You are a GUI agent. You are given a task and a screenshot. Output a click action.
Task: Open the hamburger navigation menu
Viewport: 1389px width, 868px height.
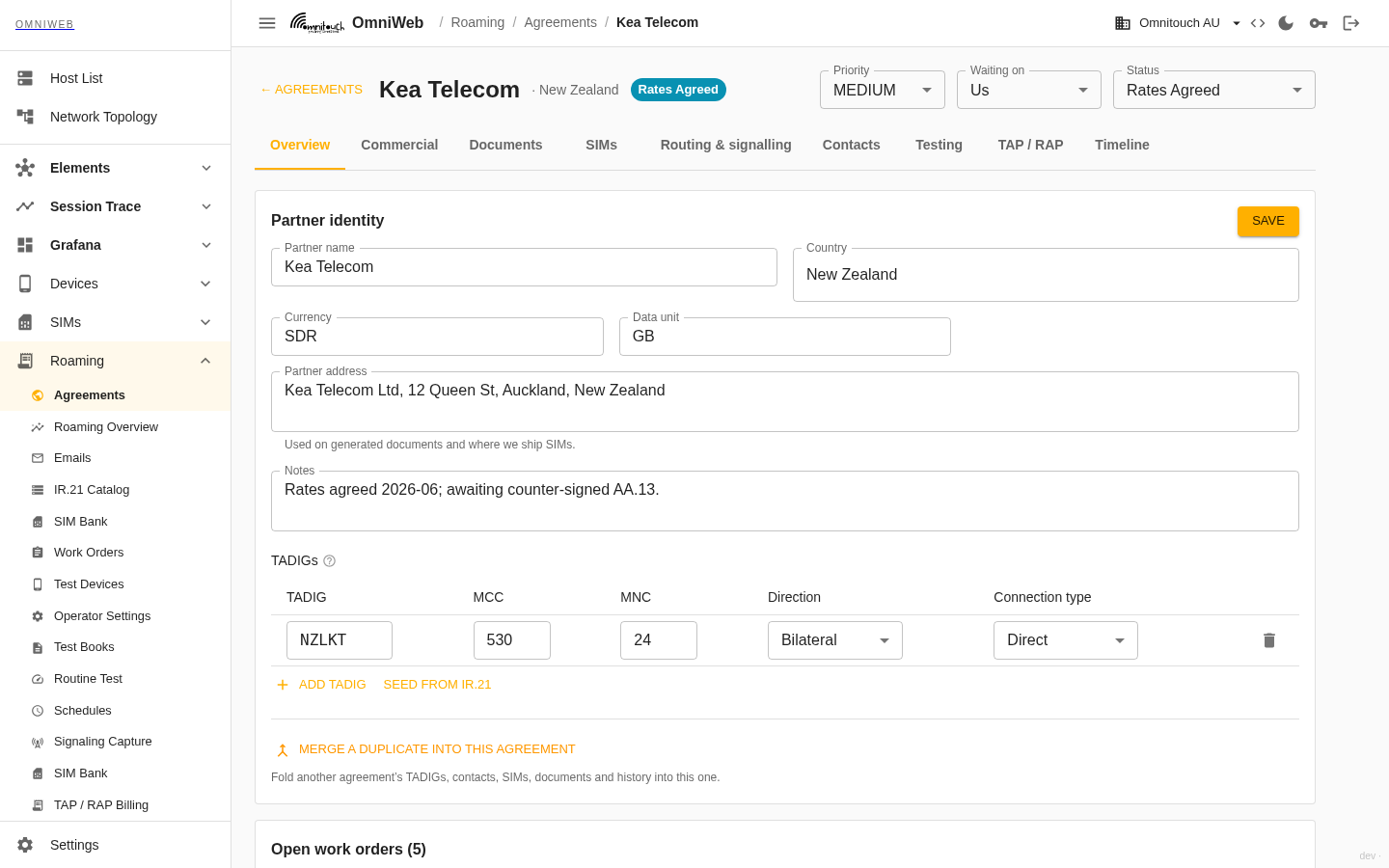click(267, 23)
